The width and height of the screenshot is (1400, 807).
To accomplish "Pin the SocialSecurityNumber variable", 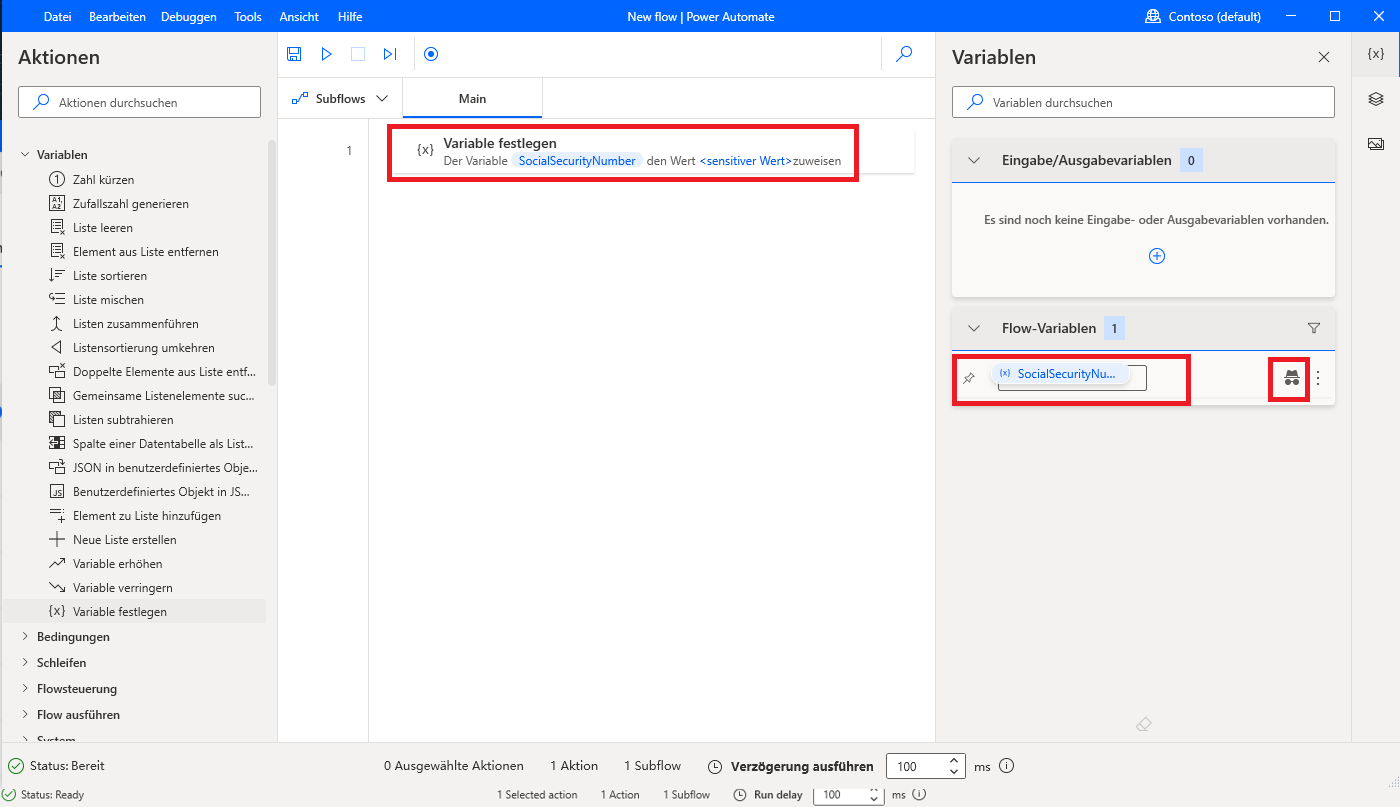I will [x=968, y=379].
